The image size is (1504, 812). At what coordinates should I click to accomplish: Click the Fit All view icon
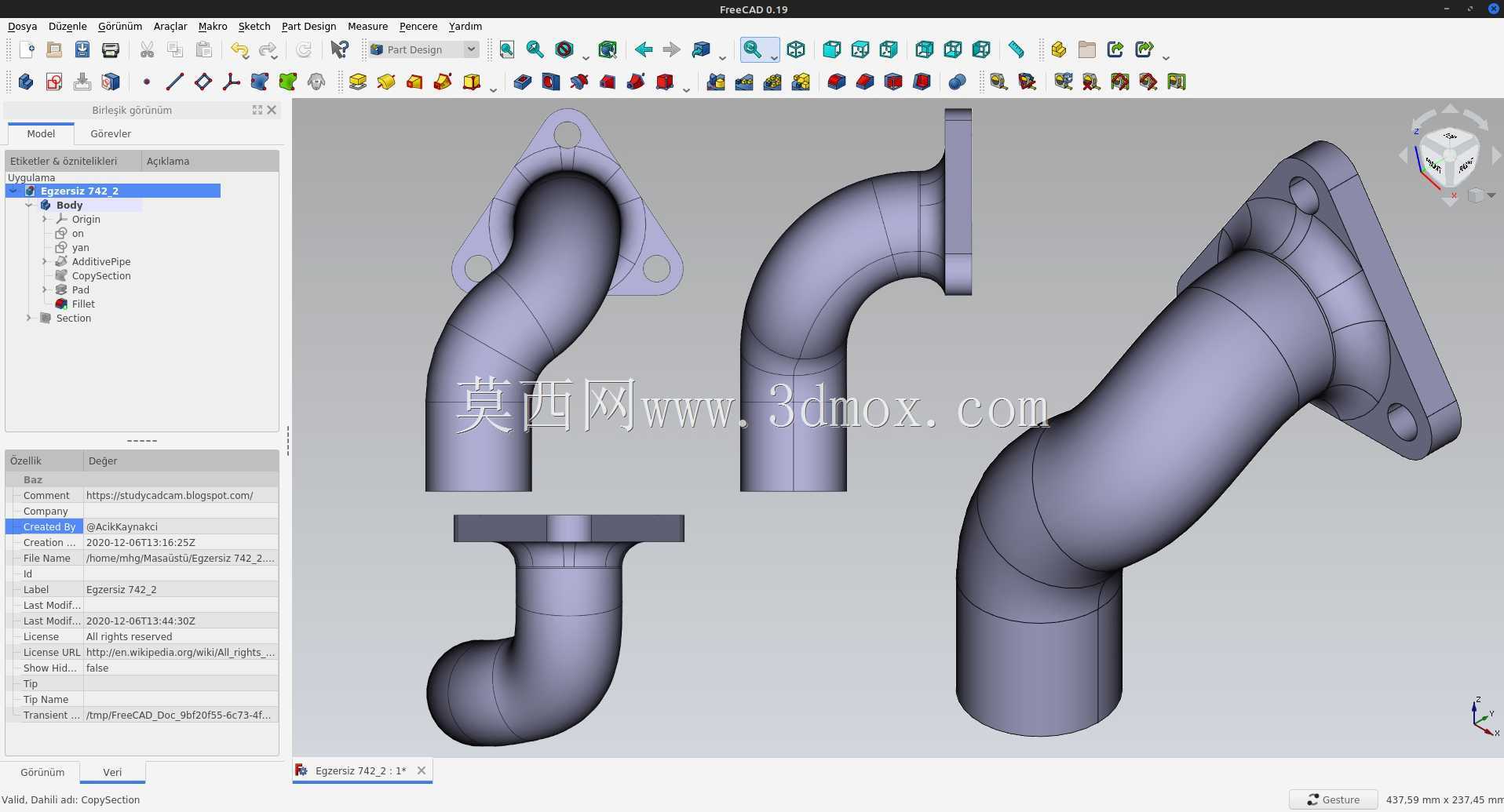(507, 49)
